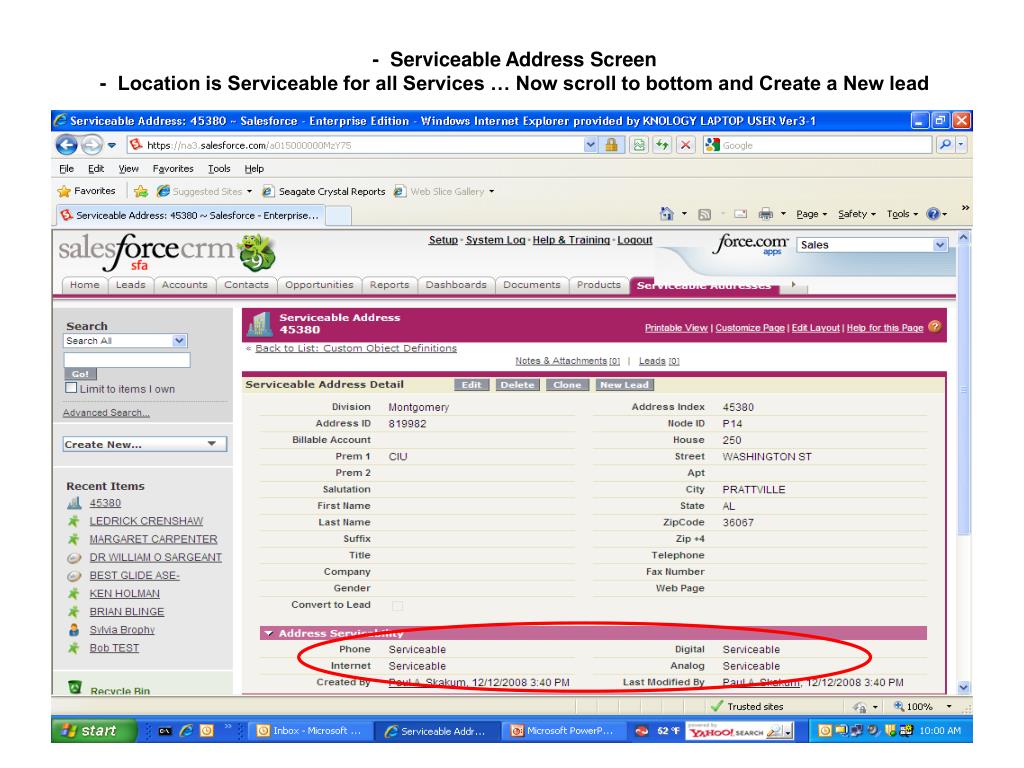Open the Logout link
The height and width of the screenshot is (768, 1024).
(x=635, y=240)
